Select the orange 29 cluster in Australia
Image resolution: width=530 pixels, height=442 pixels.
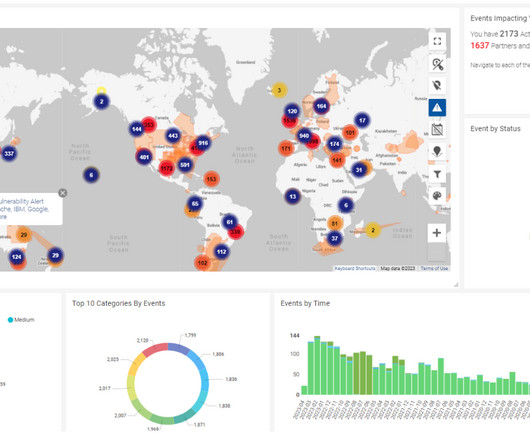coord(23,235)
